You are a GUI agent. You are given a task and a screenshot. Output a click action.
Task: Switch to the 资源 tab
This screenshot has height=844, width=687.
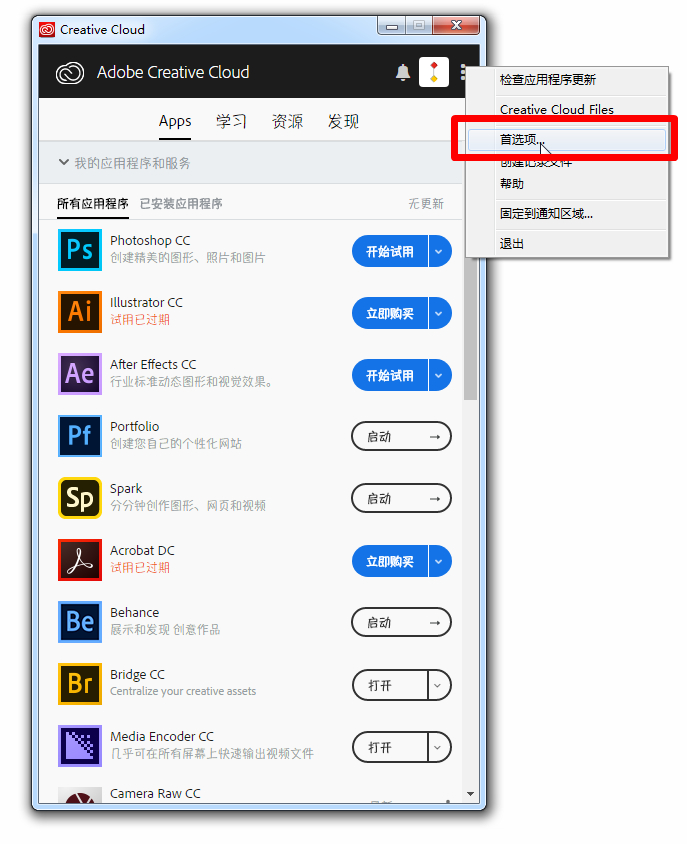(287, 121)
